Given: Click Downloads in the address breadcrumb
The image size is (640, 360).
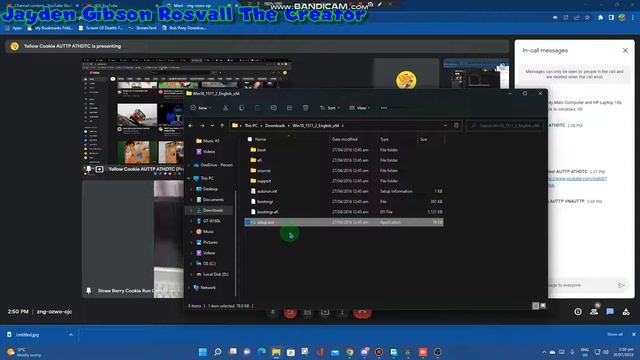Looking at the screenshot, I should coord(275,126).
